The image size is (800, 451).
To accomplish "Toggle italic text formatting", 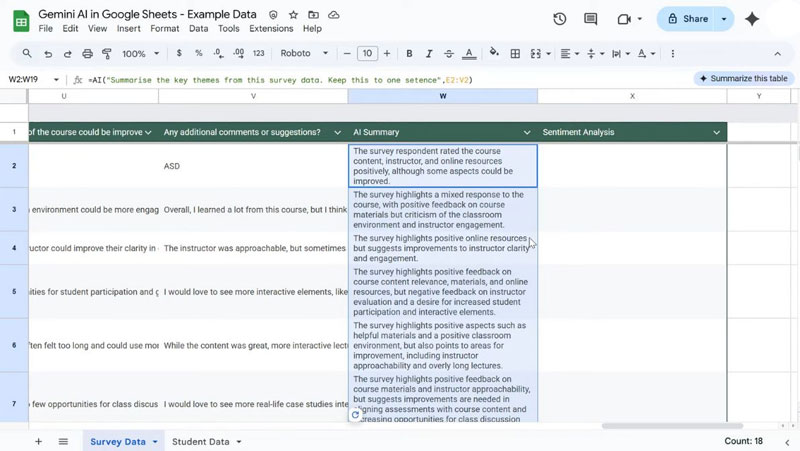I will 430,53.
